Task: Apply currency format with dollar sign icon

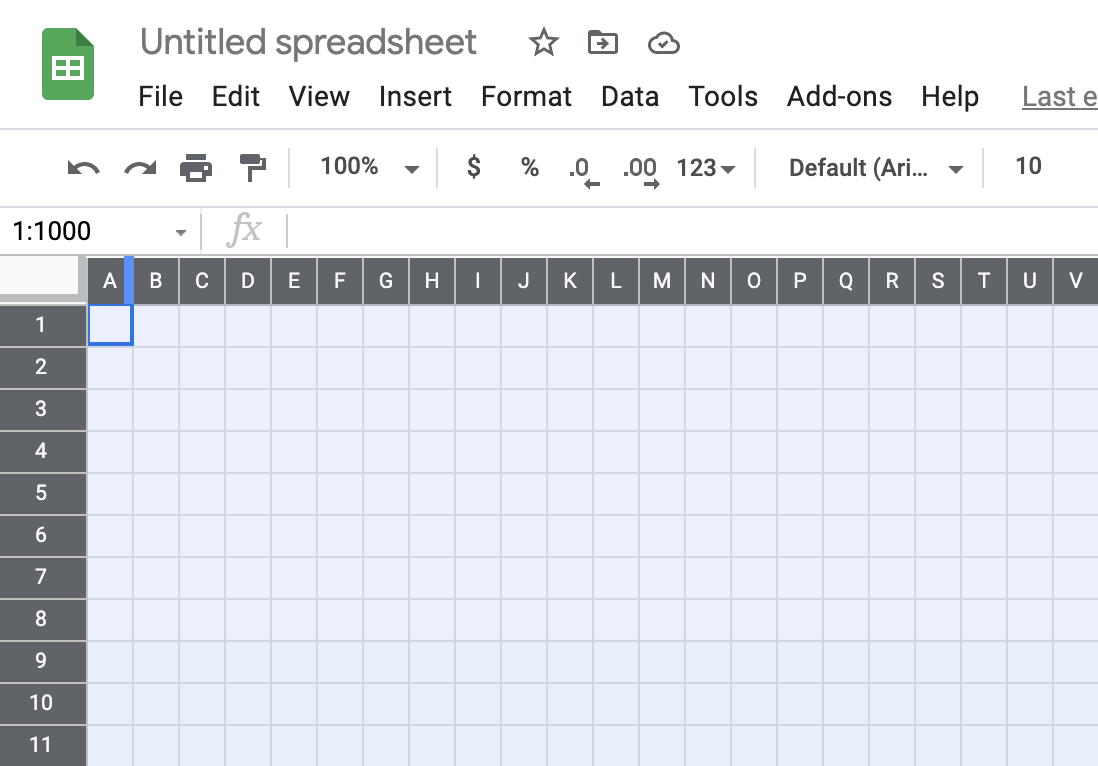Action: pos(472,167)
